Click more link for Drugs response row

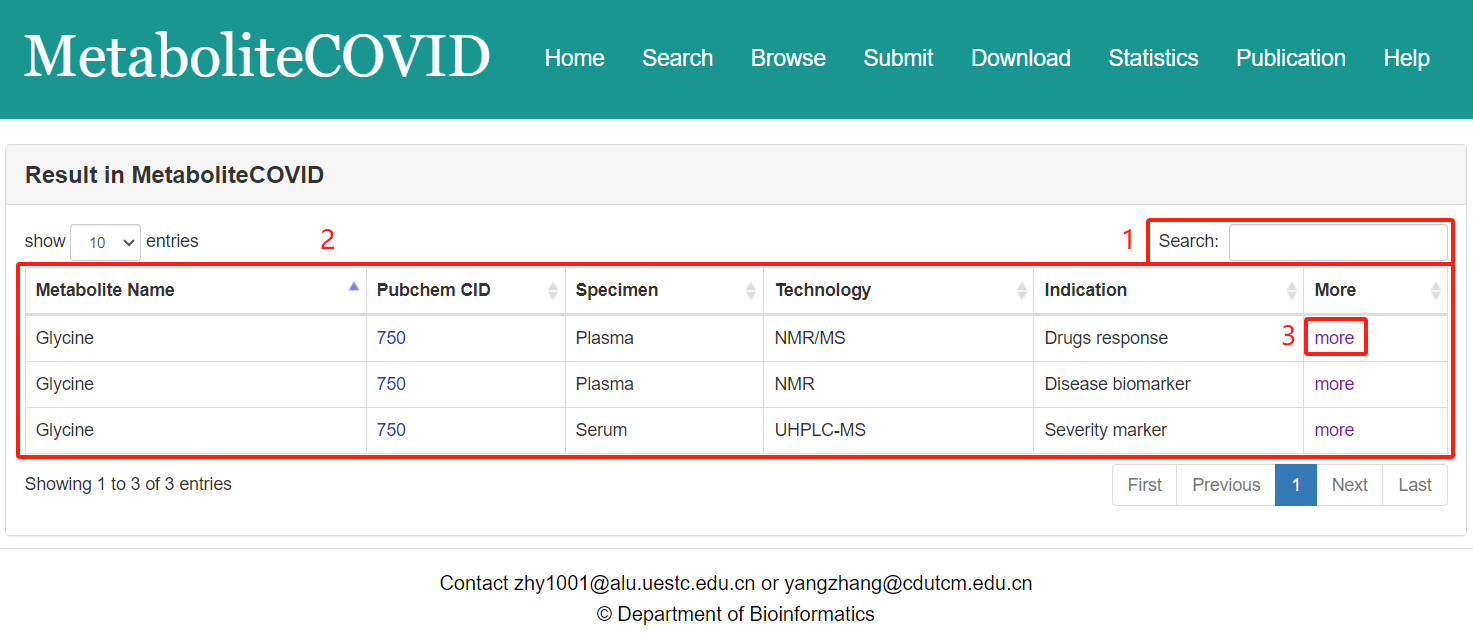[1334, 338]
